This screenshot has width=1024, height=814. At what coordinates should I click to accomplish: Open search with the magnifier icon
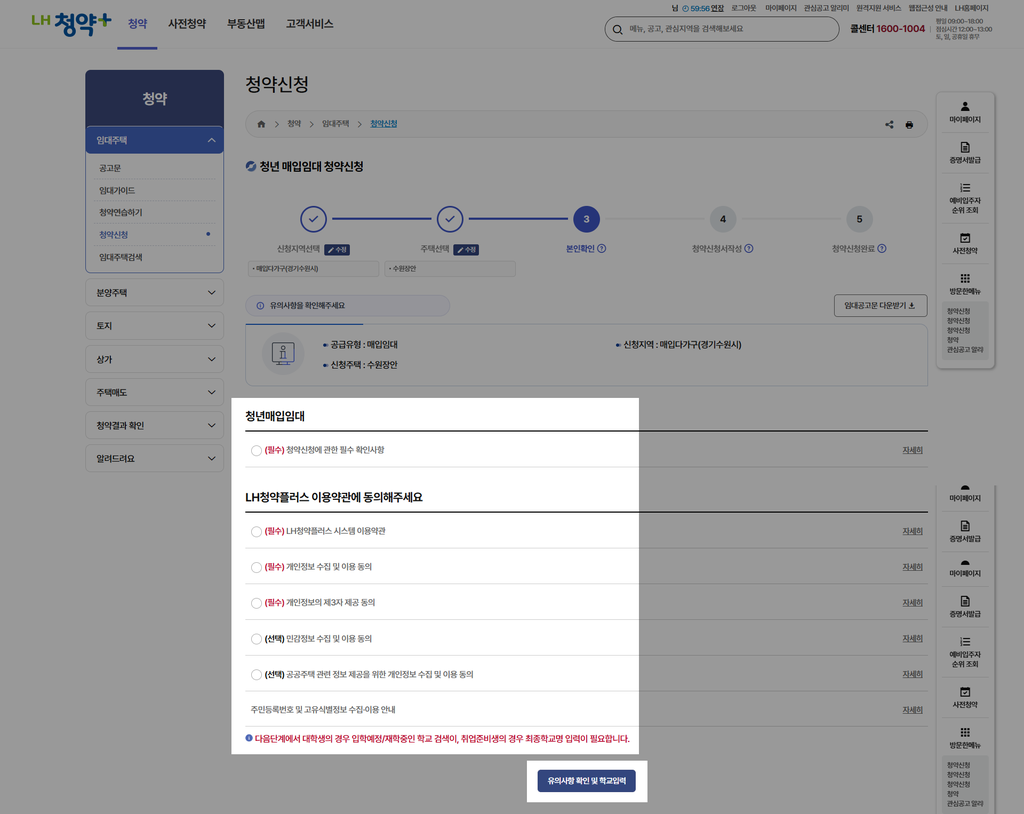[618, 29]
